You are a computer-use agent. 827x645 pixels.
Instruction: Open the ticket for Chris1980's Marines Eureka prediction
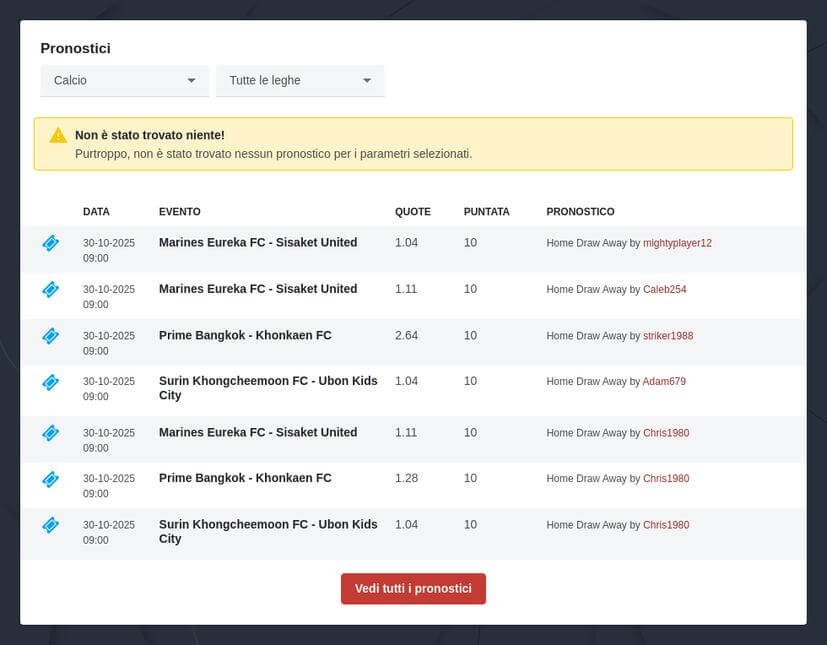(50, 433)
